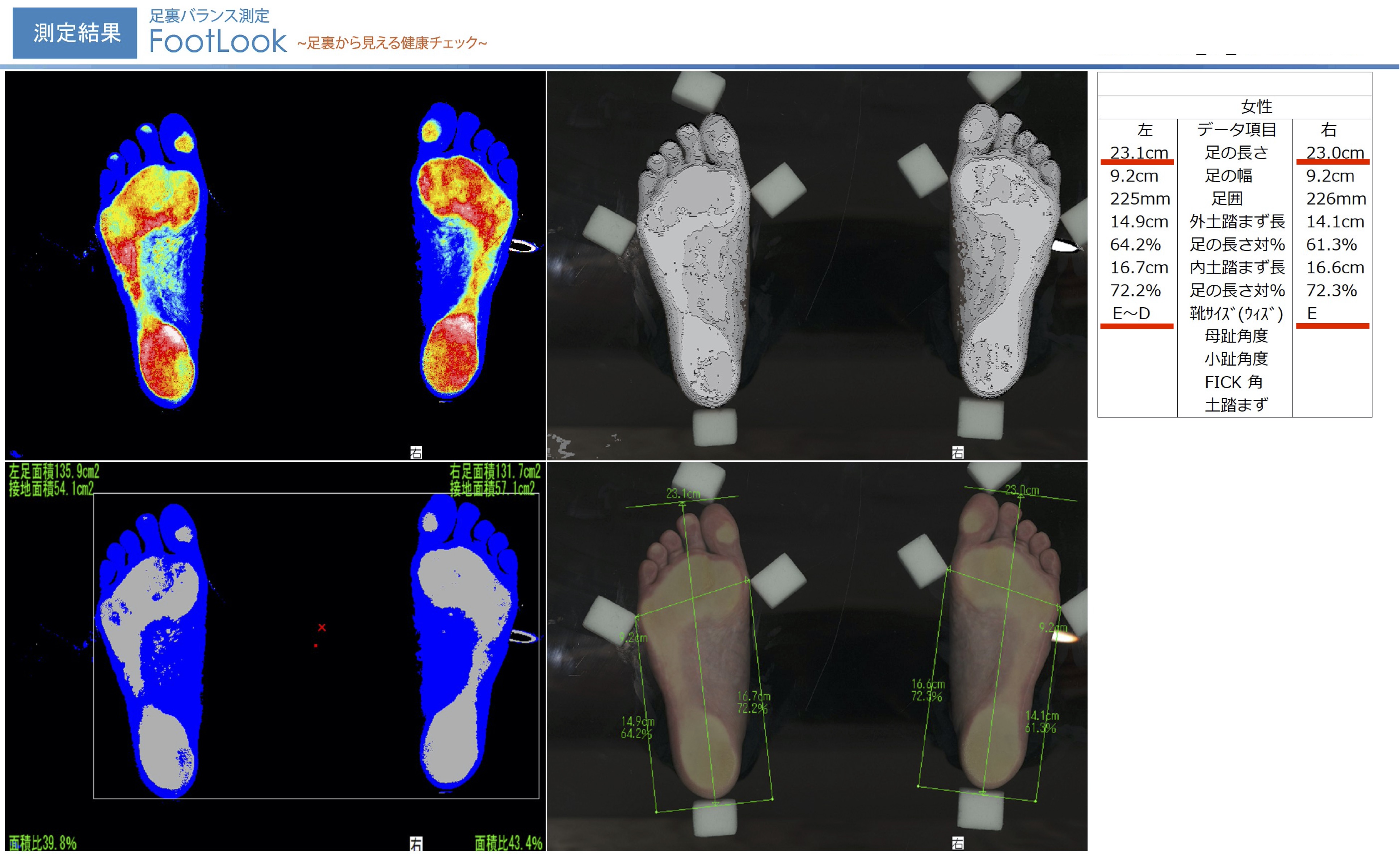The height and width of the screenshot is (856, 1400).
Task: Click the 右 label icon in contour panel
Action: (x=958, y=452)
